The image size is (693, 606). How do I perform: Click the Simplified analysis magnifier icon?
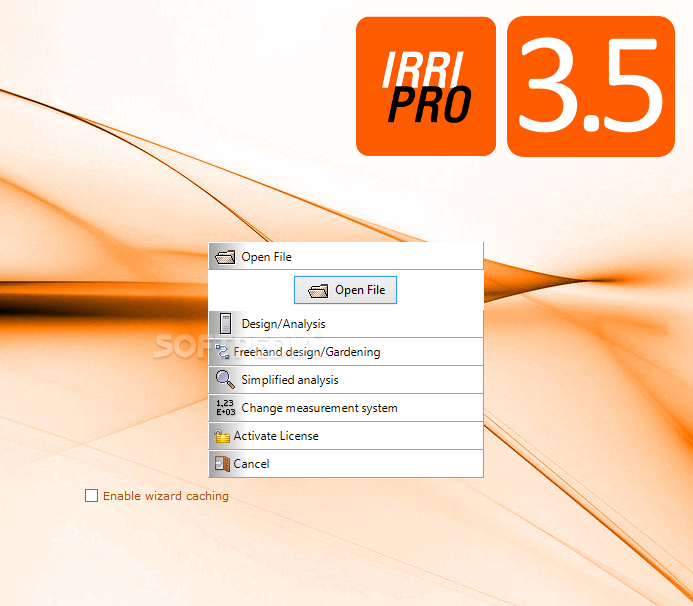tap(225, 379)
